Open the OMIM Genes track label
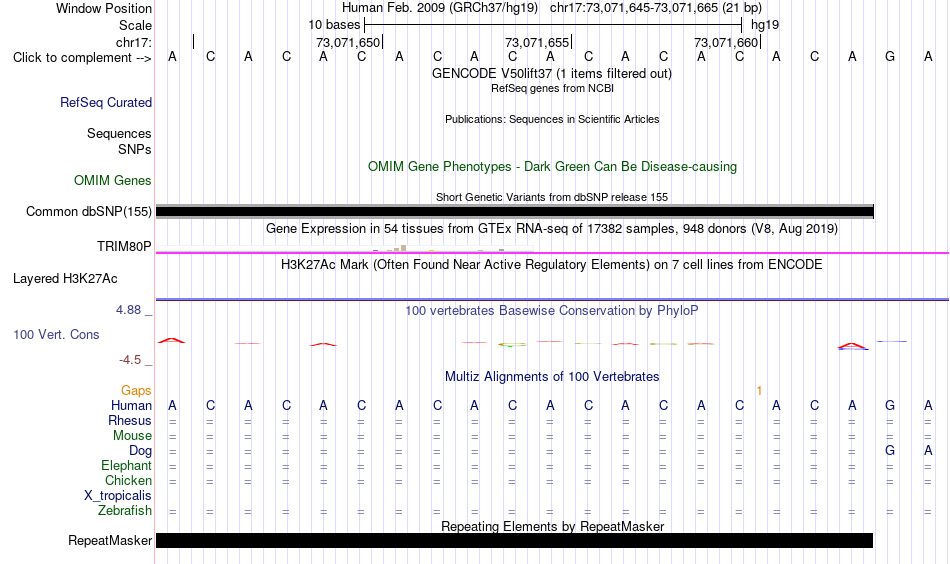950x564 pixels. [x=113, y=181]
